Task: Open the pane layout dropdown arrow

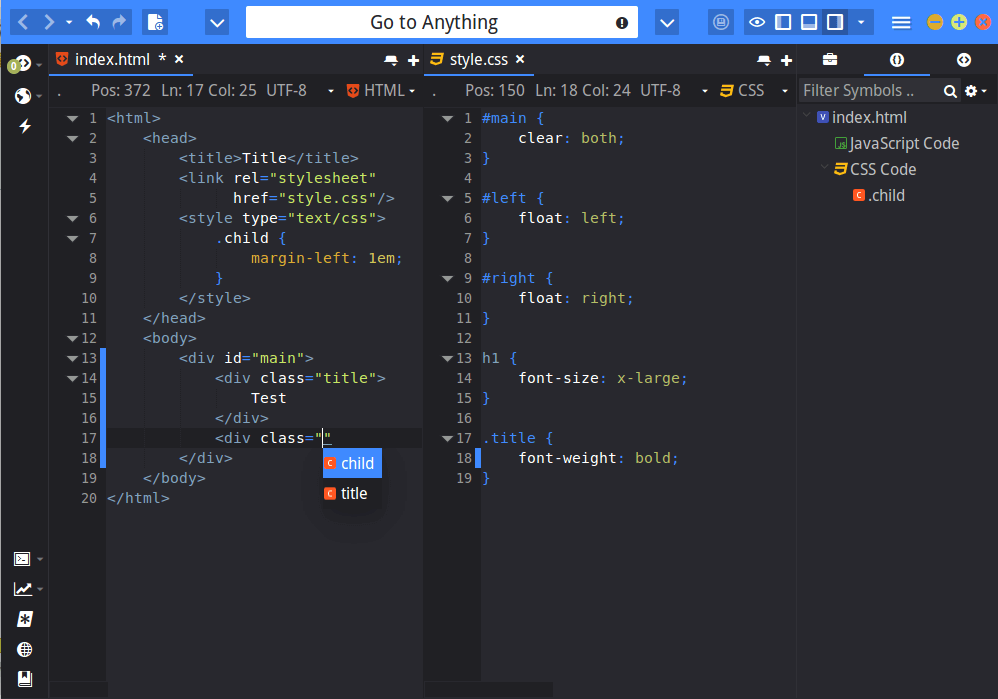Action: pyautogui.click(x=861, y=22)
